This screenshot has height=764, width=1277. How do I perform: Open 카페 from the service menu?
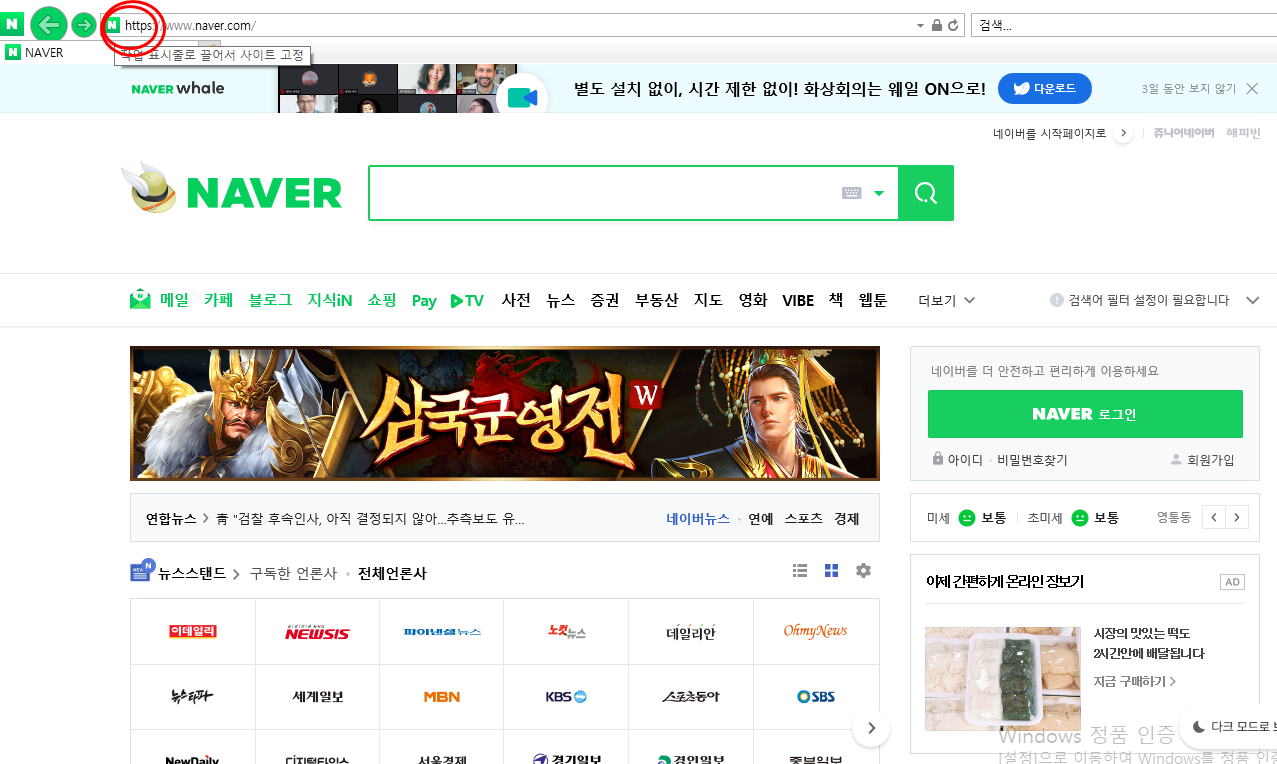[218, 299]
